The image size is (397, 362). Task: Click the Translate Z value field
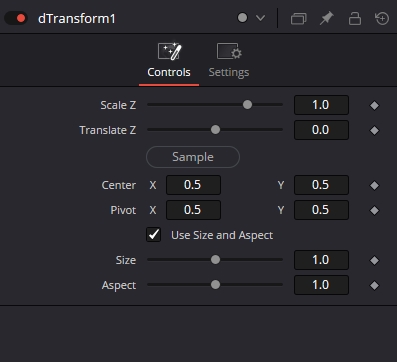321,130
